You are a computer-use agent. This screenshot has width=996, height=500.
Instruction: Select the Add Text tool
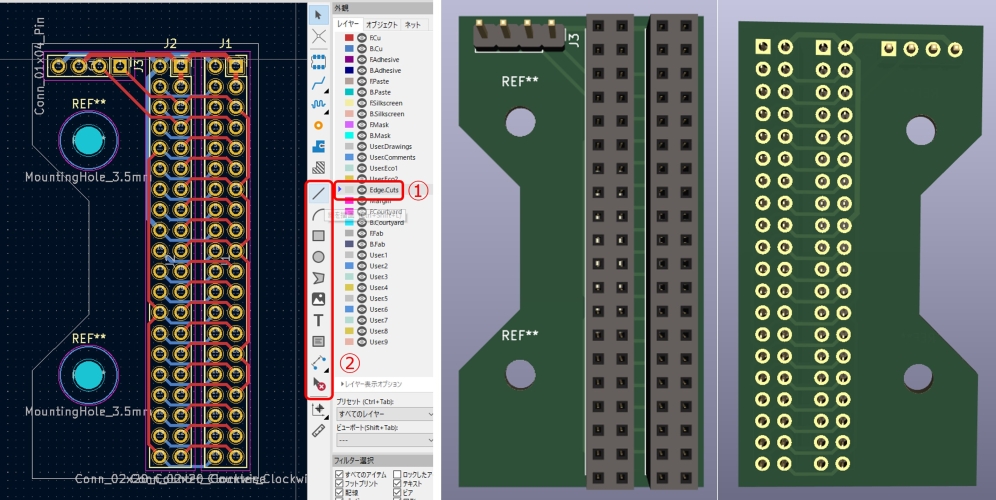[x=318, y=320]
